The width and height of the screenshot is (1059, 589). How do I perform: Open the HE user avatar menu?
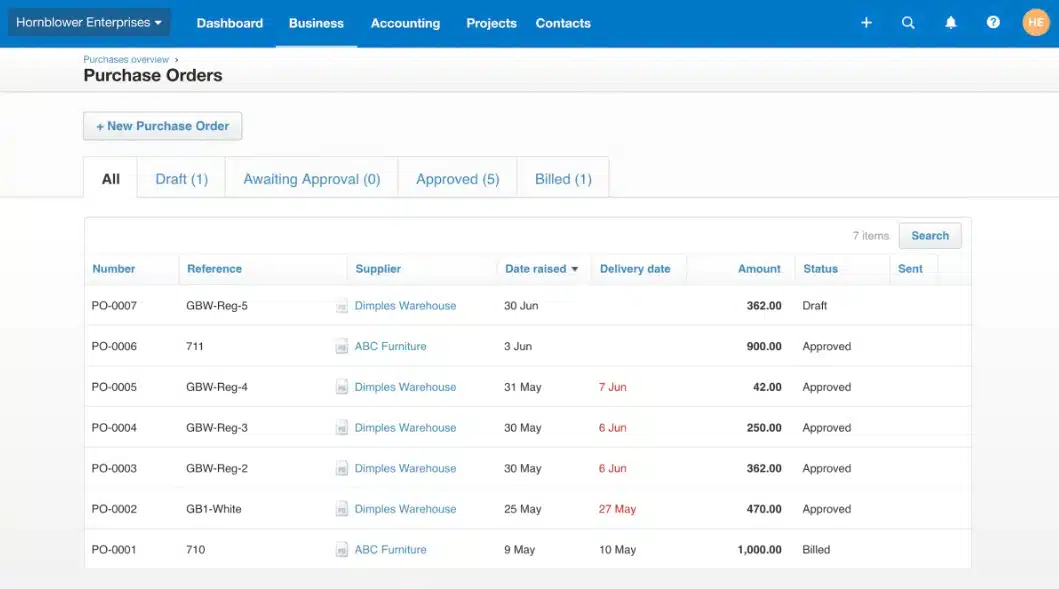tap(1035, 22)
